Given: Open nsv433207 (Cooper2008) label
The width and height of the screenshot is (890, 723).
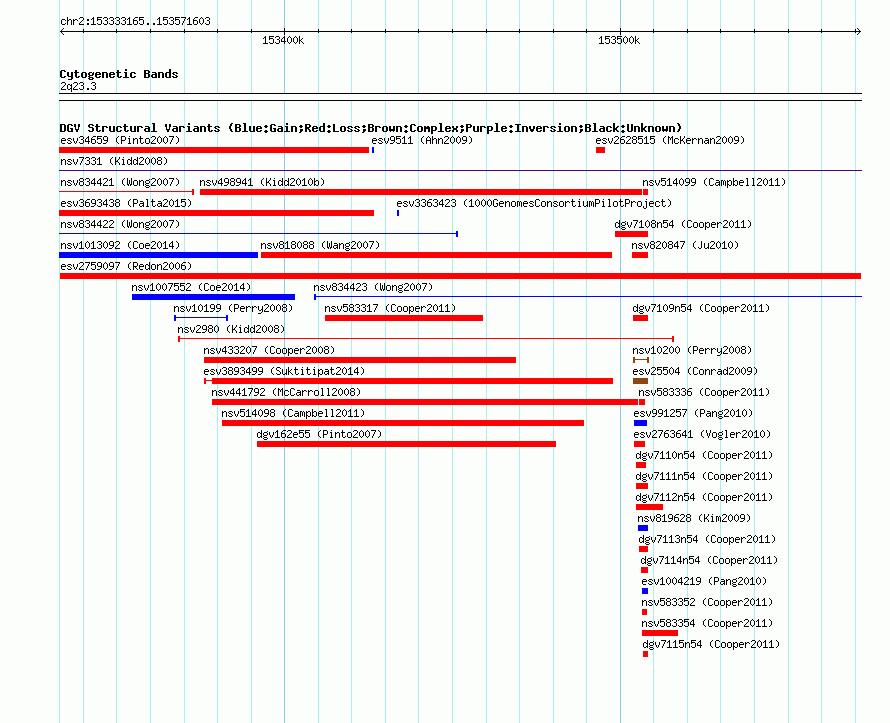Looking at the screenshot, I should pos(269,350).
